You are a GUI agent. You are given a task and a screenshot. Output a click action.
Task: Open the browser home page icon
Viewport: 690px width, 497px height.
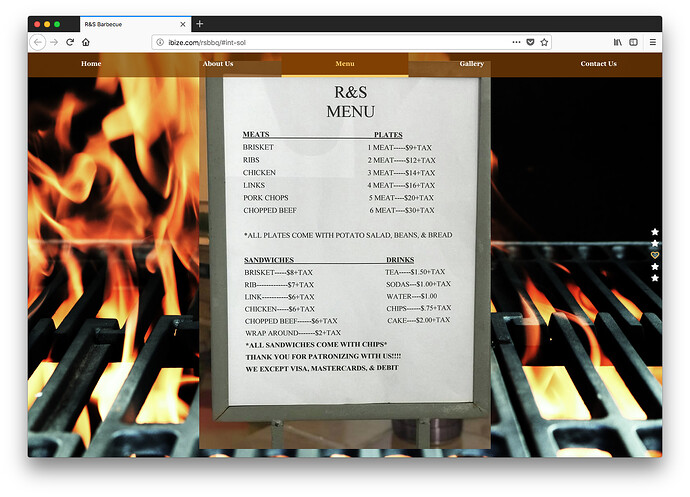86,42
